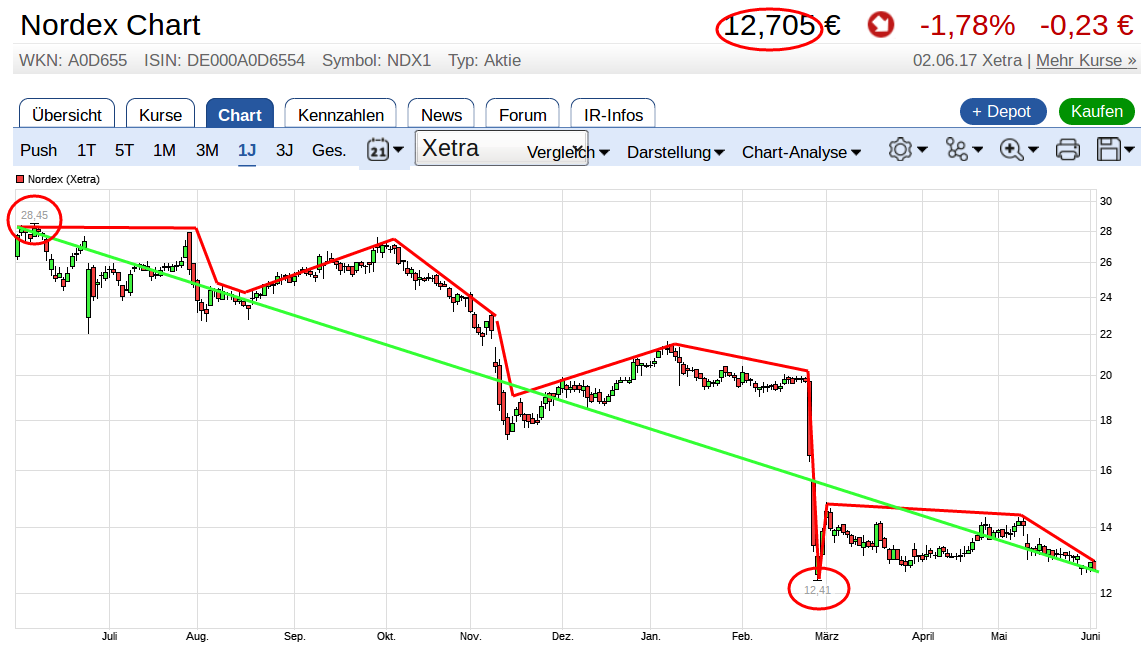Select the 1J time range
The height and width of the screenshot is (651, 1148).
247,150
